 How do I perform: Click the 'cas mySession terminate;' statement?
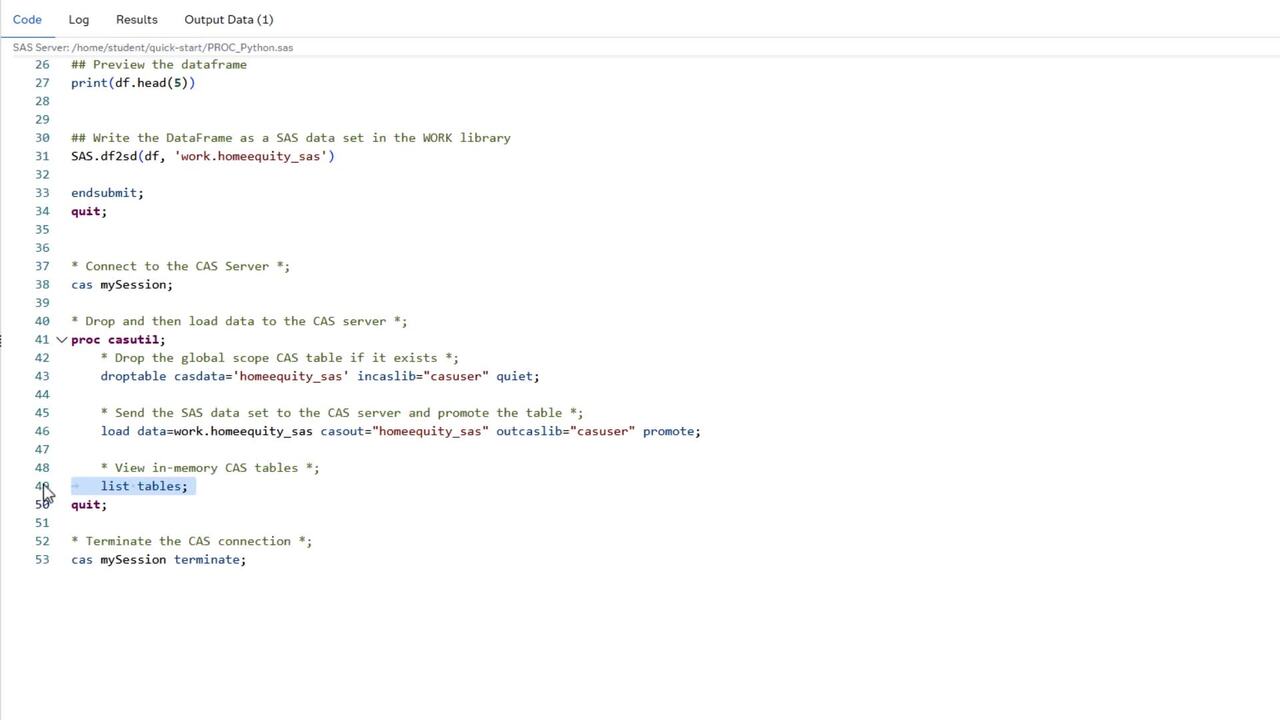[158, 559]
